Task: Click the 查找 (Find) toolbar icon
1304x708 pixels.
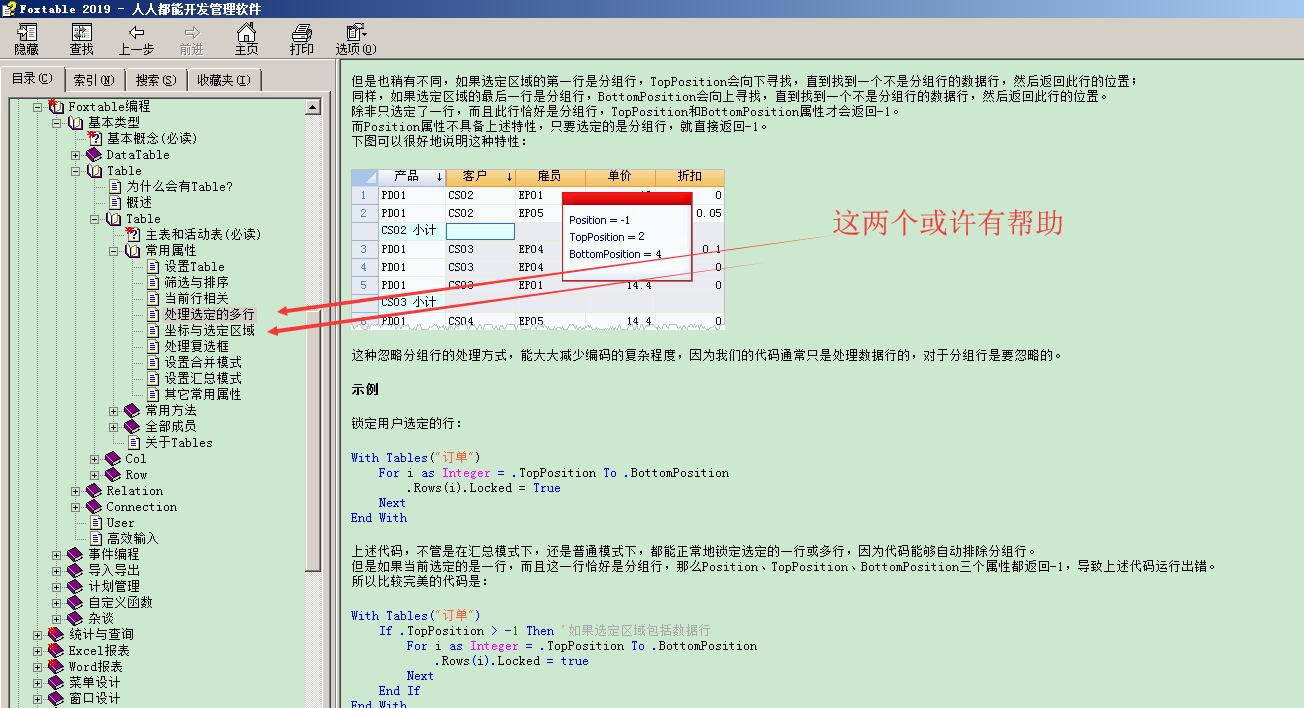Action: pyautogui.click(x=81, y=33)
